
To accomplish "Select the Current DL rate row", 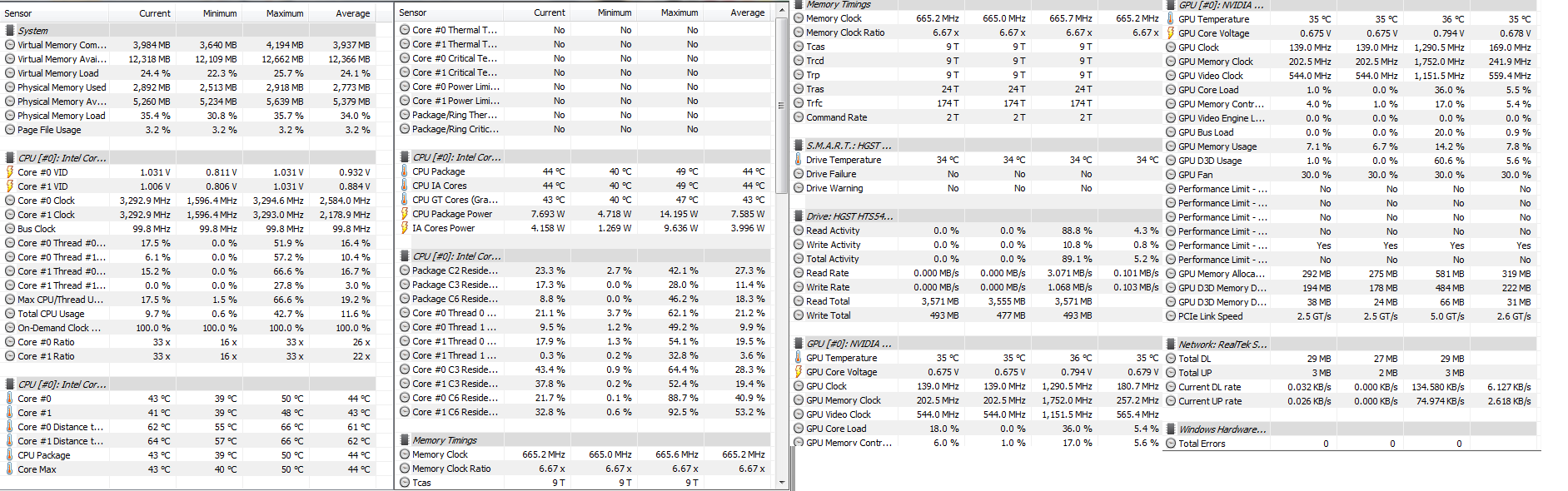I will click(1209, 387).
